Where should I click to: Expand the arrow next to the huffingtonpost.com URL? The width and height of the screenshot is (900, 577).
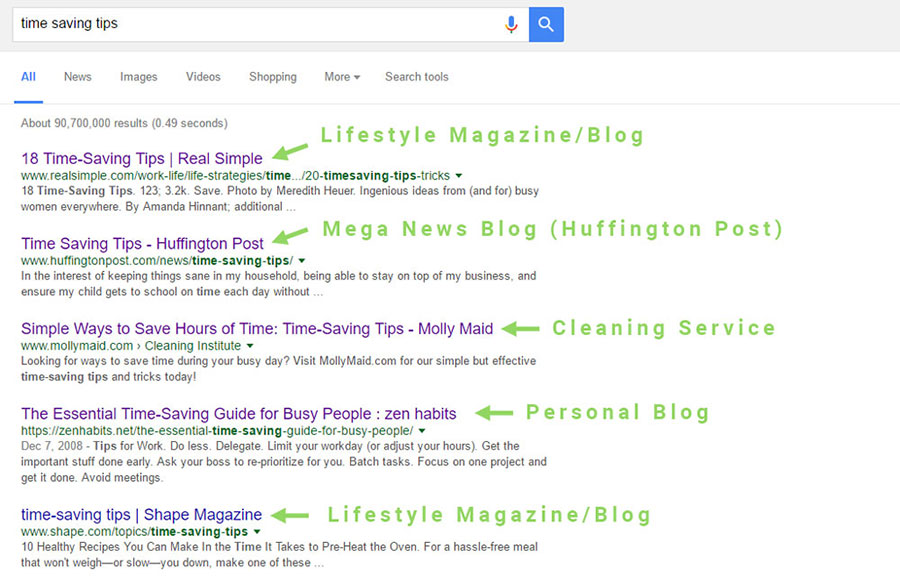pyautogui.click(x=302, y=261)
